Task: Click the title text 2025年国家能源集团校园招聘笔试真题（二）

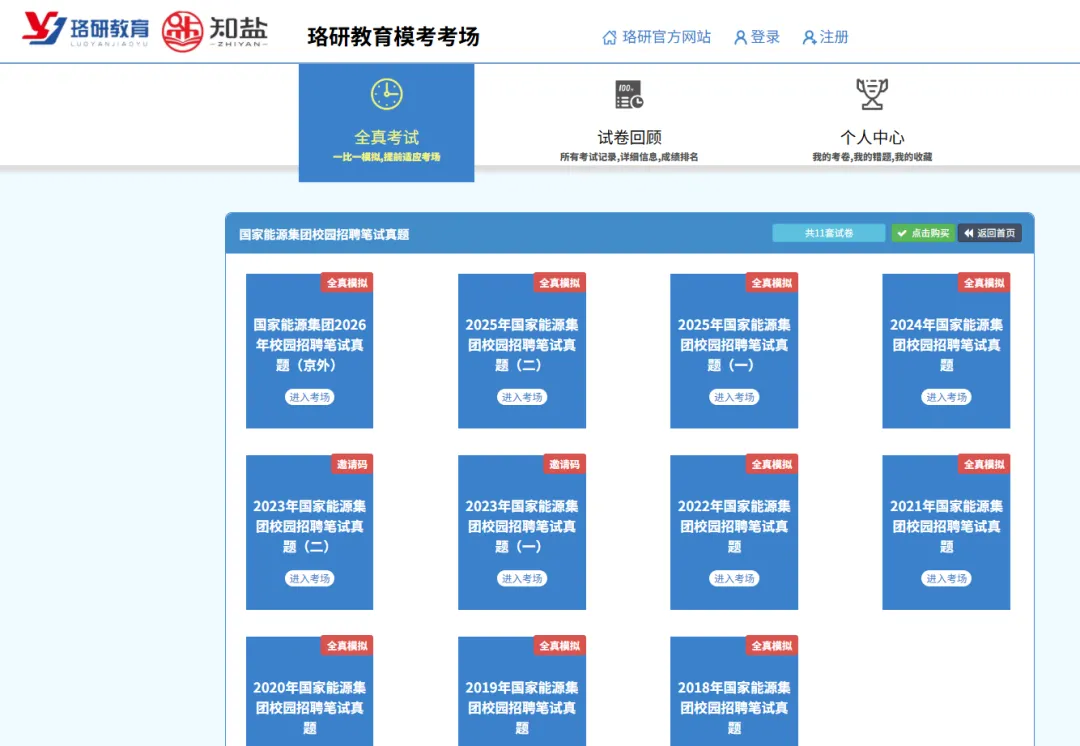Action: [521, 344]
